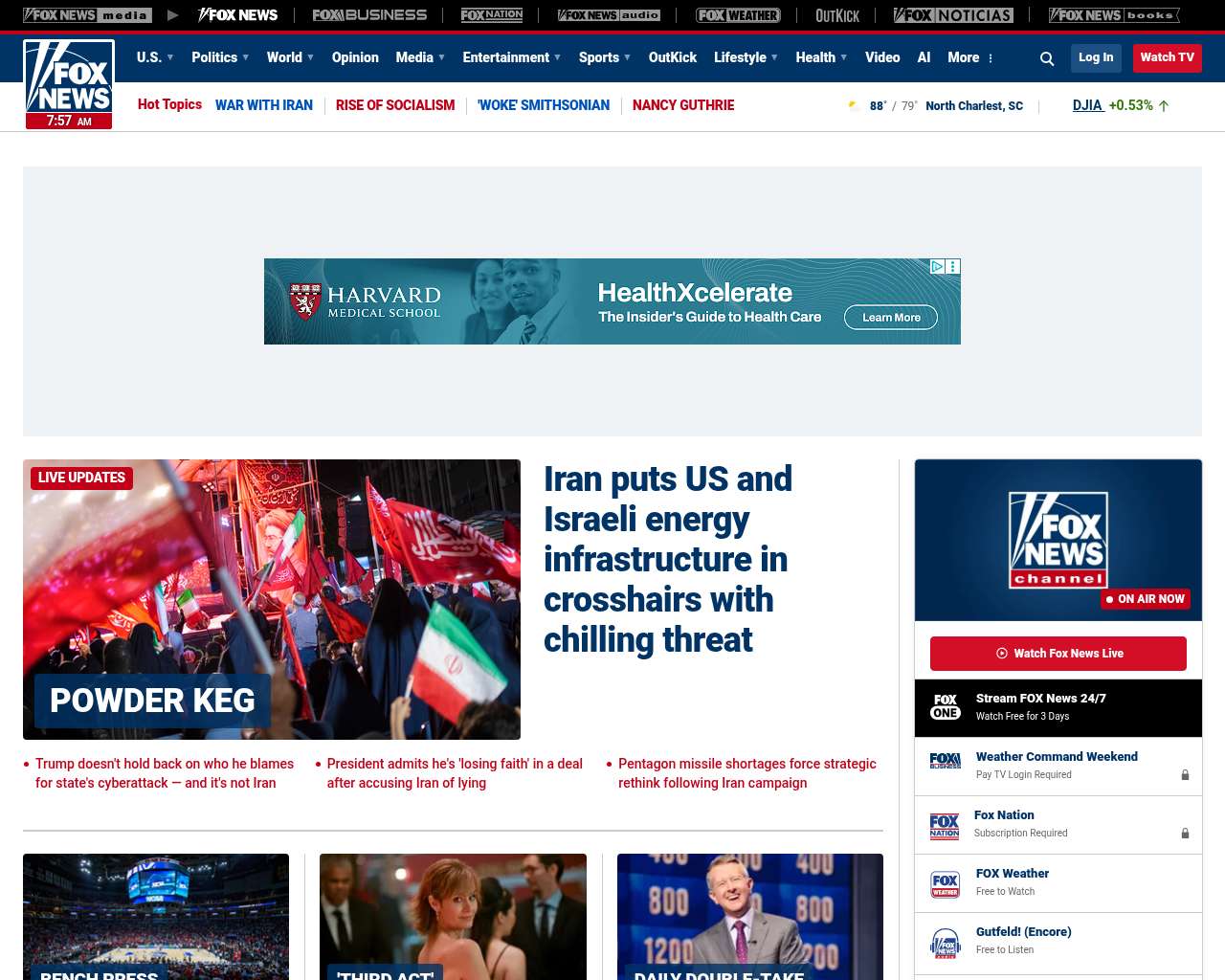Click Learn More on Harvard ad

point(891,318)
